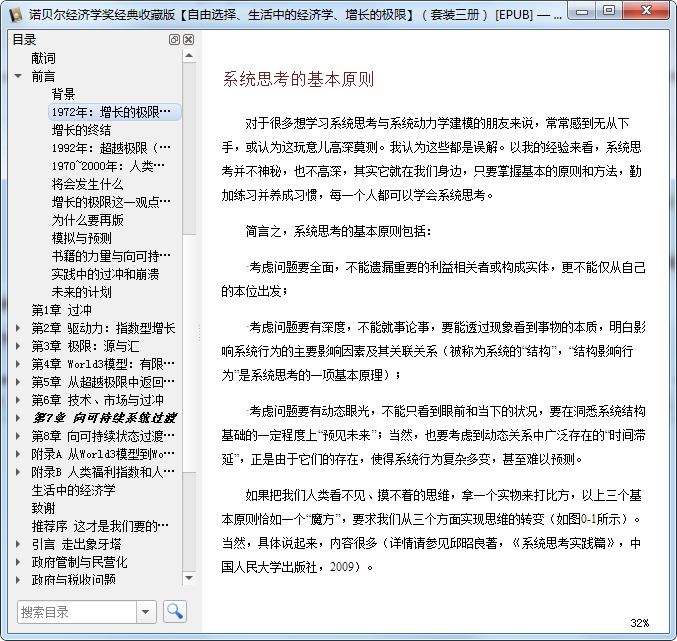
Task: Expand 第6章 技术、市场与过冲 node
Action: point(18,400)
